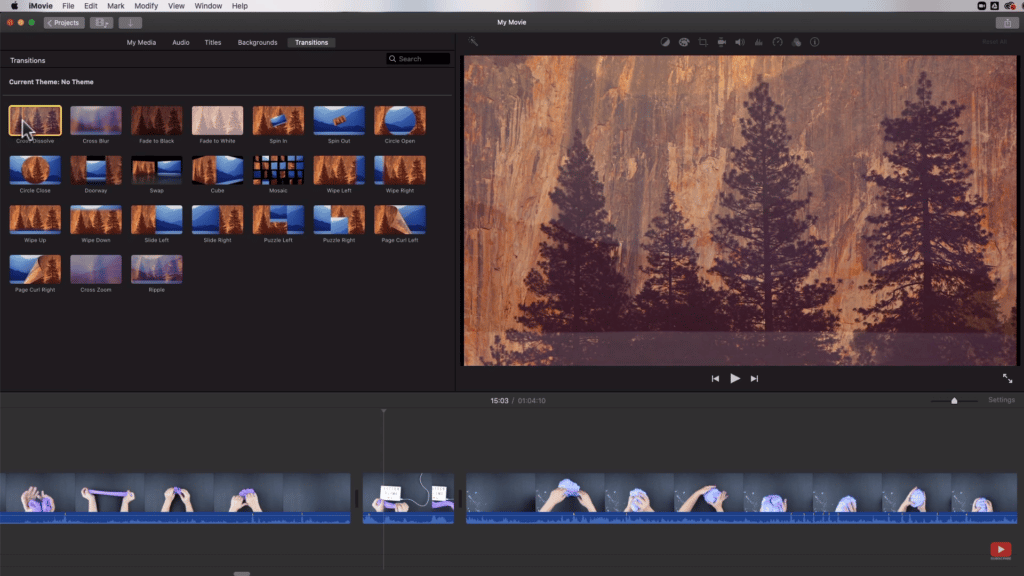The image size is (1024, 576).
Task: Switch to the My Media tab
Action: coord(141,43)
